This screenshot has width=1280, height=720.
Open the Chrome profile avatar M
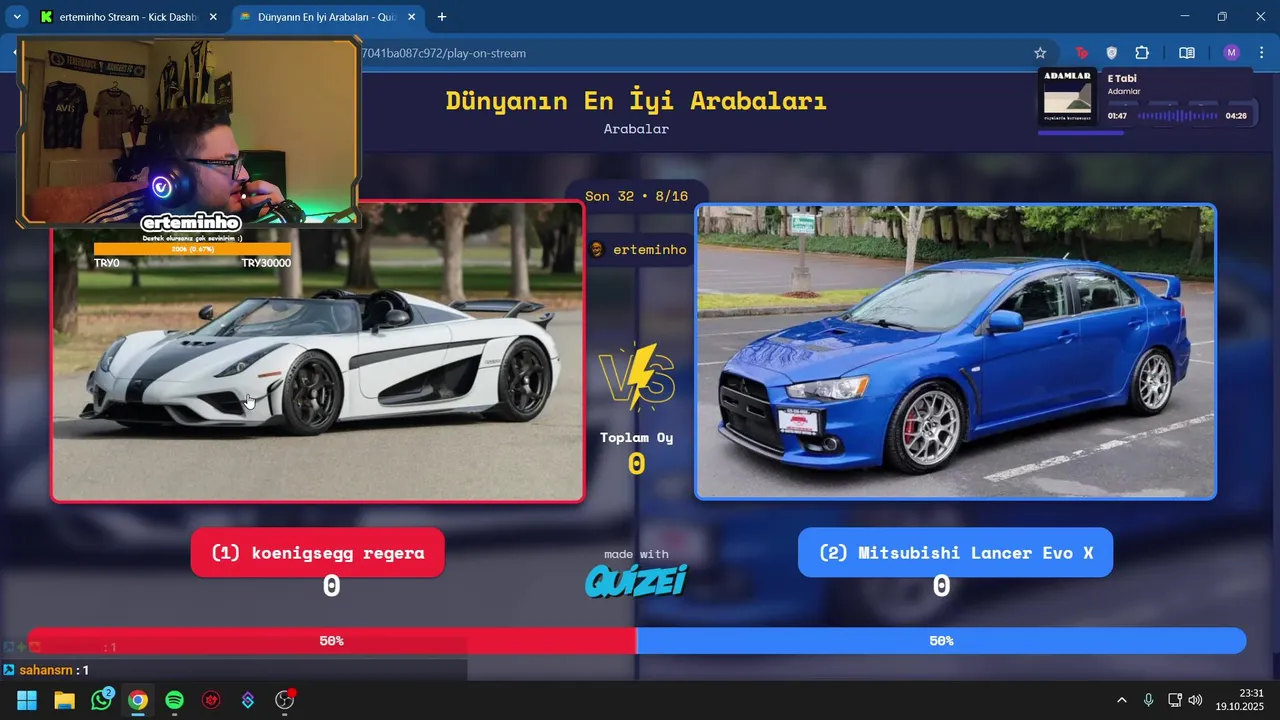tap(1231, 53)
